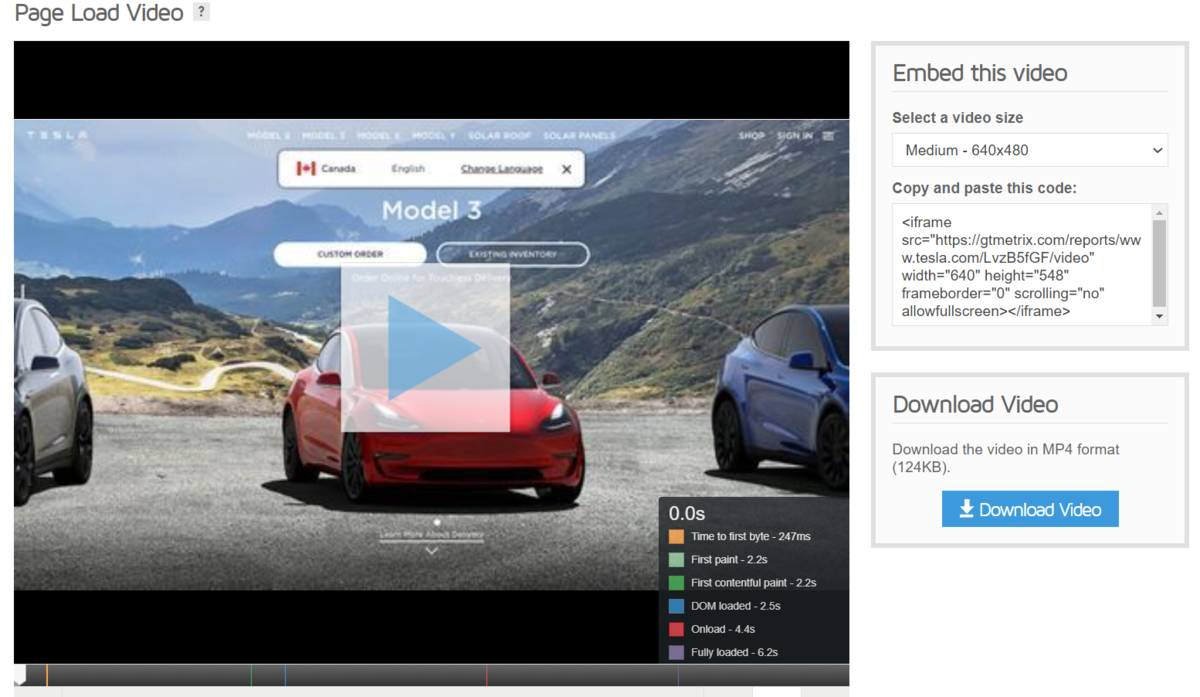Click the 'Download Video' panel heading
Viewport: 1200px width, 697px height.
[x=975, y=404]
